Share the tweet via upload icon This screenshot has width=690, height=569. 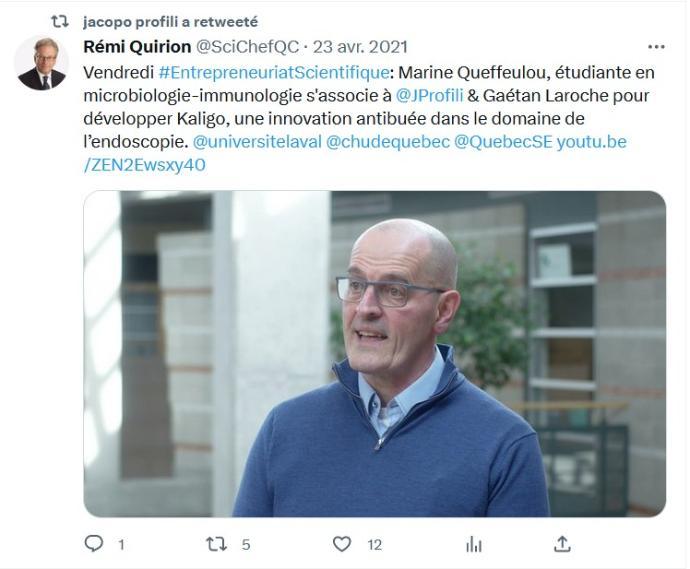562,544
